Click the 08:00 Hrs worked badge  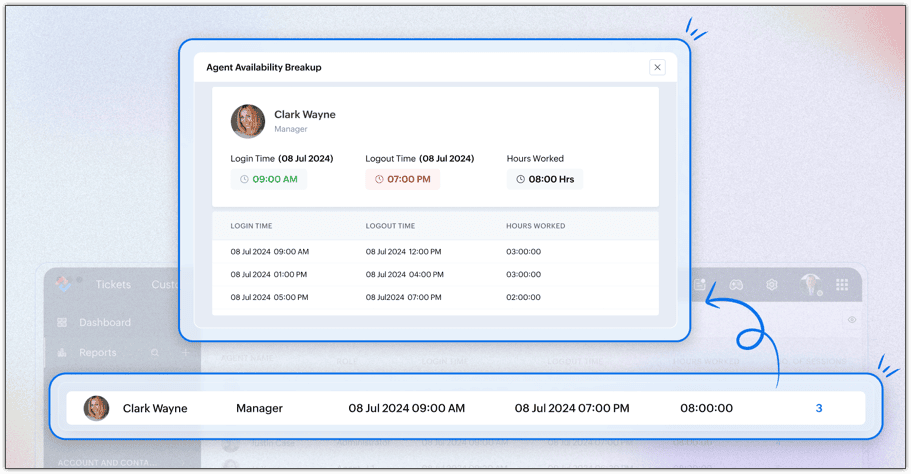tap(544, 179)
